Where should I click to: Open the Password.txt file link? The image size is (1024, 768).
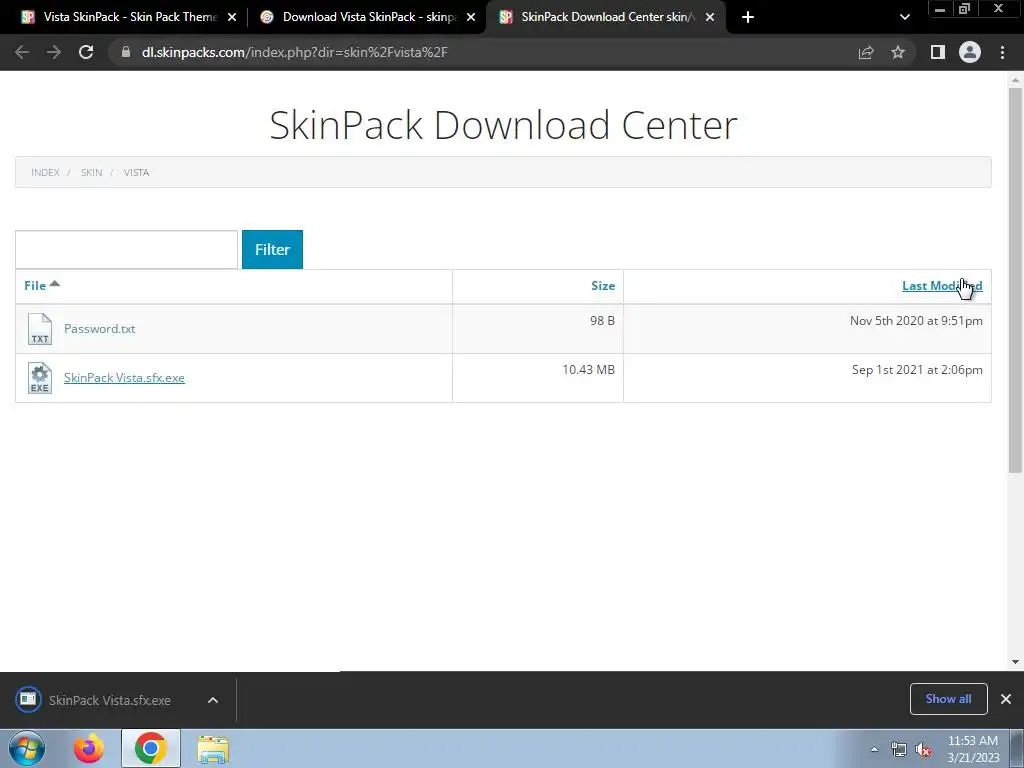99,328
